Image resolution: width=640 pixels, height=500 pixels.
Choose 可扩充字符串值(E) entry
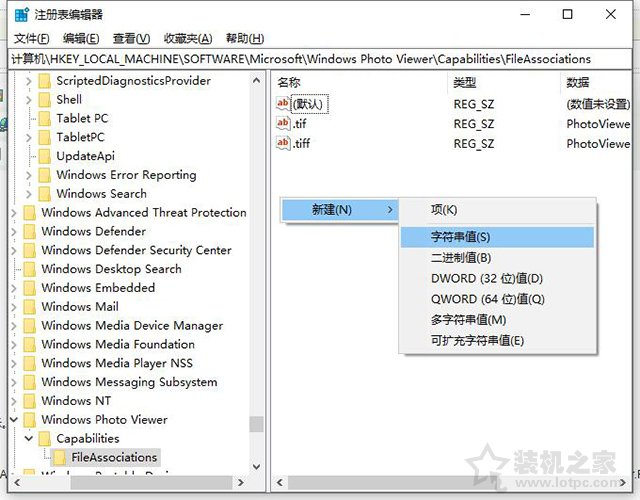(497, 340)
